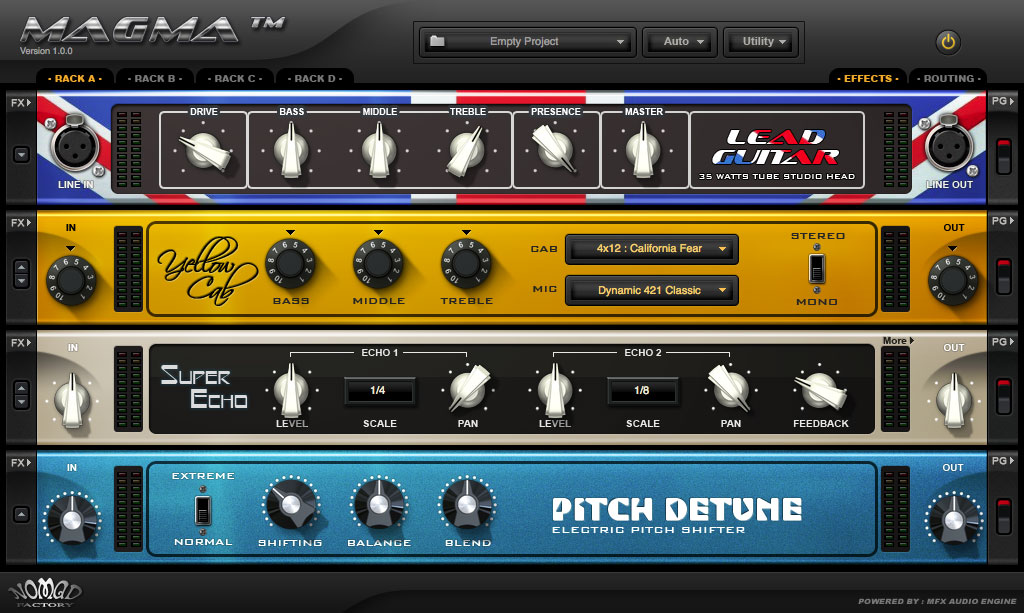
Task: Toggle the Extreme/Normal switch on Pitch Detune
Action: coord(203,508)
